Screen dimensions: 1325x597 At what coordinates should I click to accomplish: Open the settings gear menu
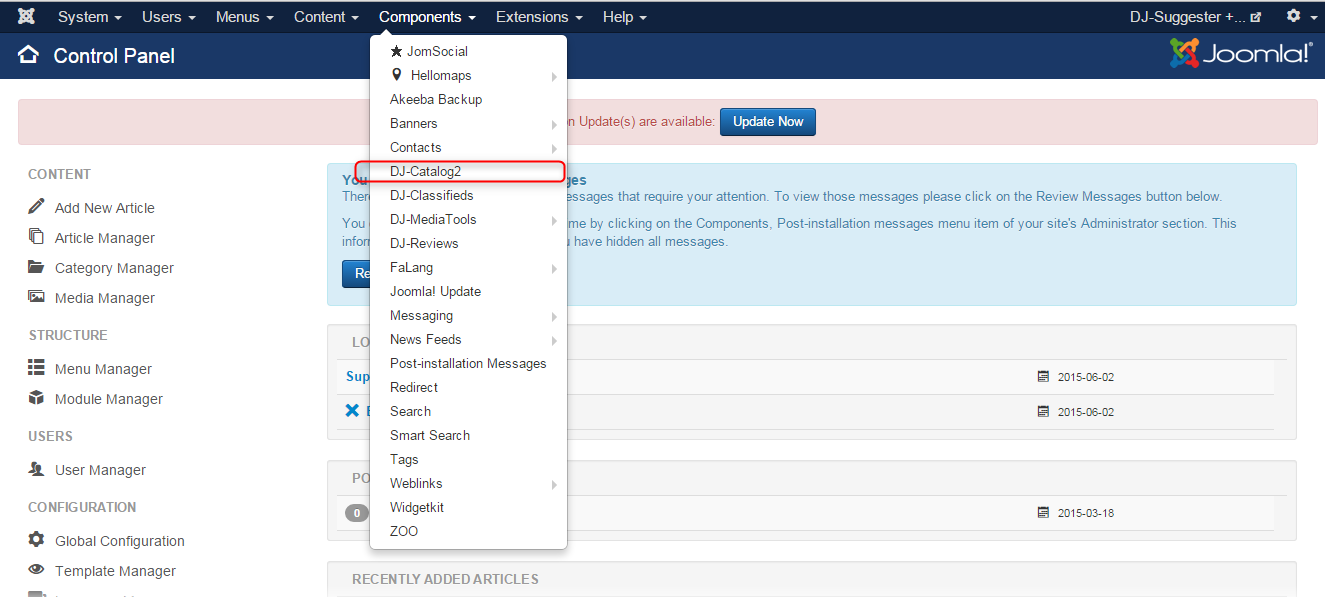[x=1301, y=17]
